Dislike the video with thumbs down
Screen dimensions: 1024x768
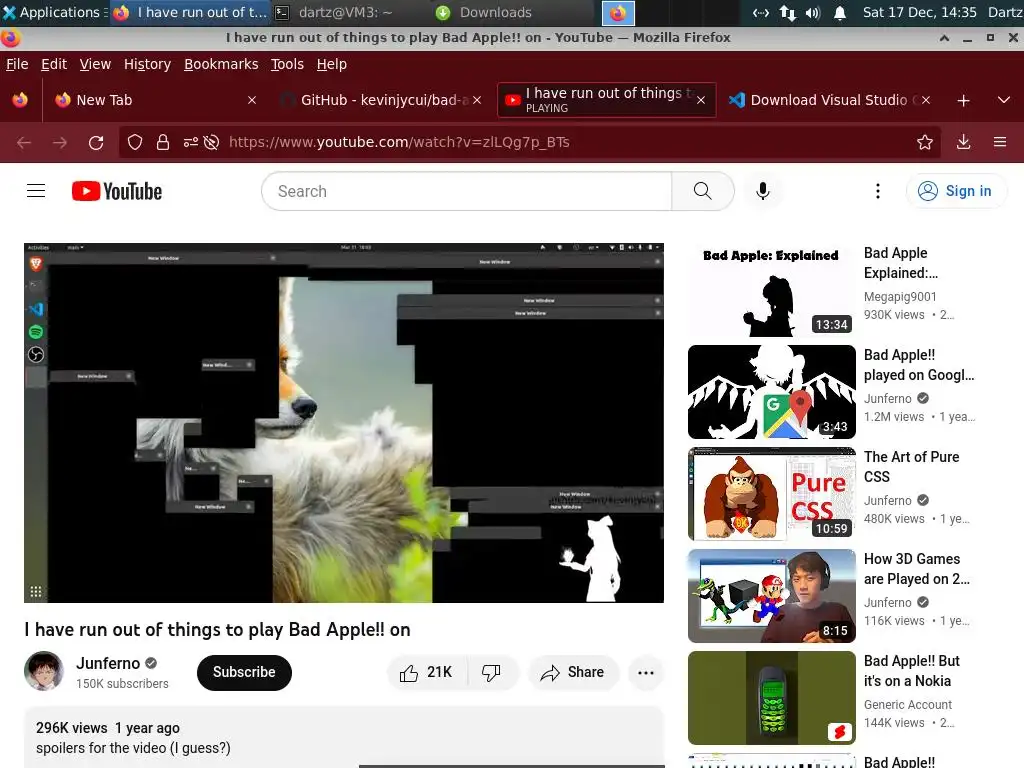[x=492, y=672]
